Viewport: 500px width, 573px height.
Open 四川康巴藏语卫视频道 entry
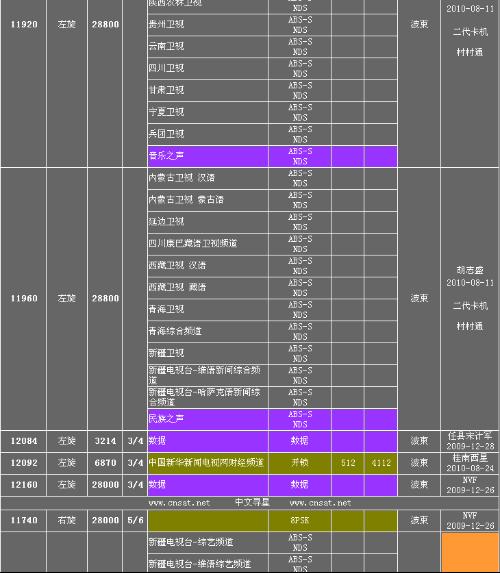[x=193, y=243]
